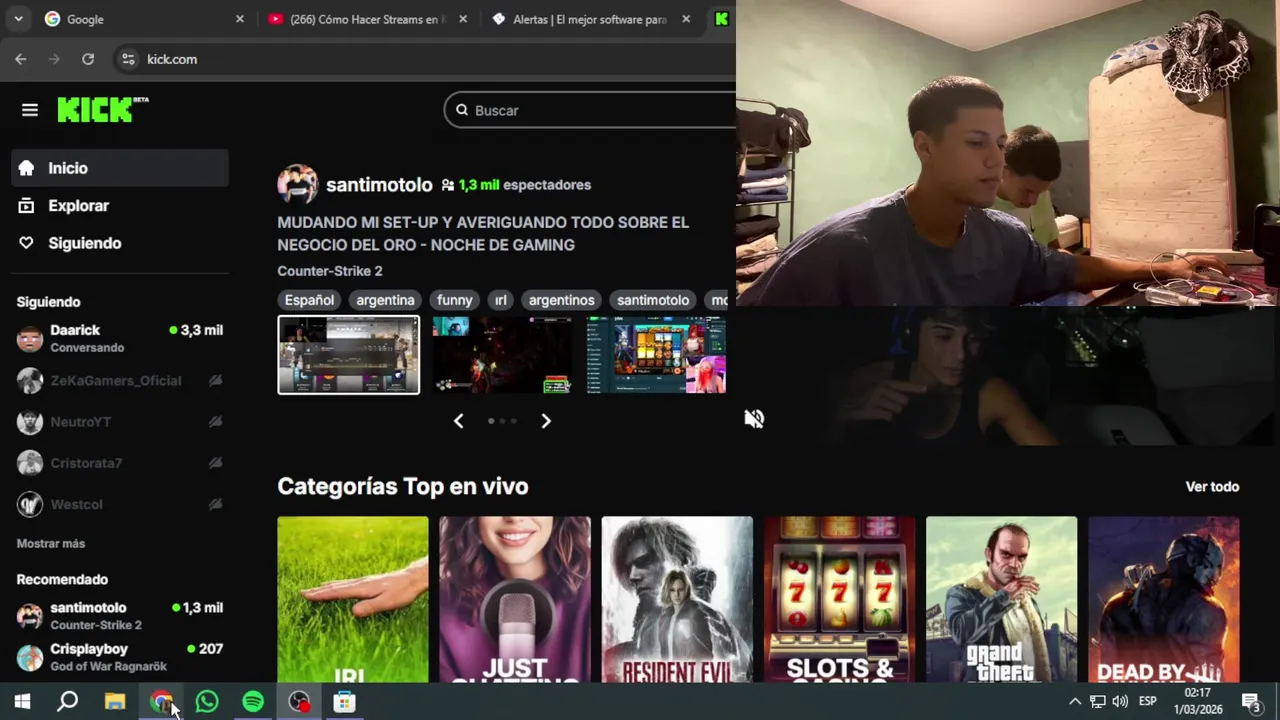Select first featured stream thumbnail
1280x720 pixels.
click(349, 355)
